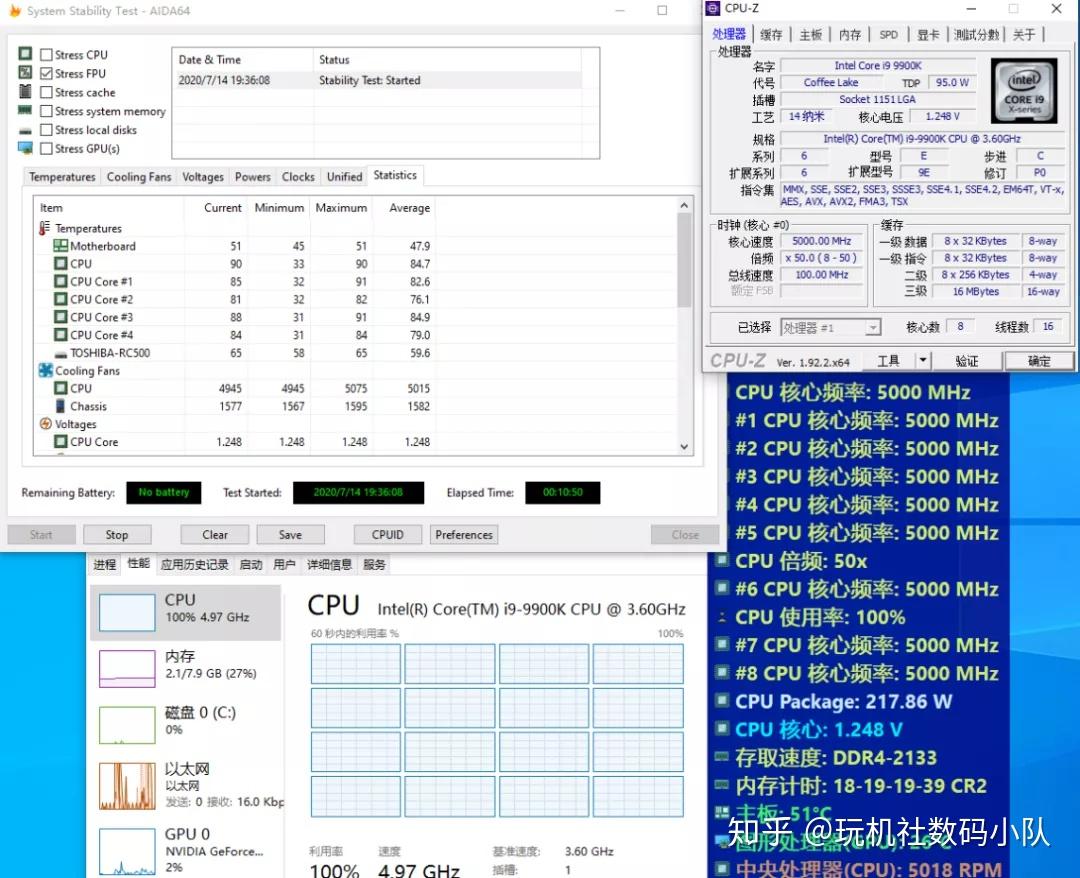Screen dimensions: 1080x878
Task: Enable the Stress CPU checkbox
Action: click(x=46, y=54)
